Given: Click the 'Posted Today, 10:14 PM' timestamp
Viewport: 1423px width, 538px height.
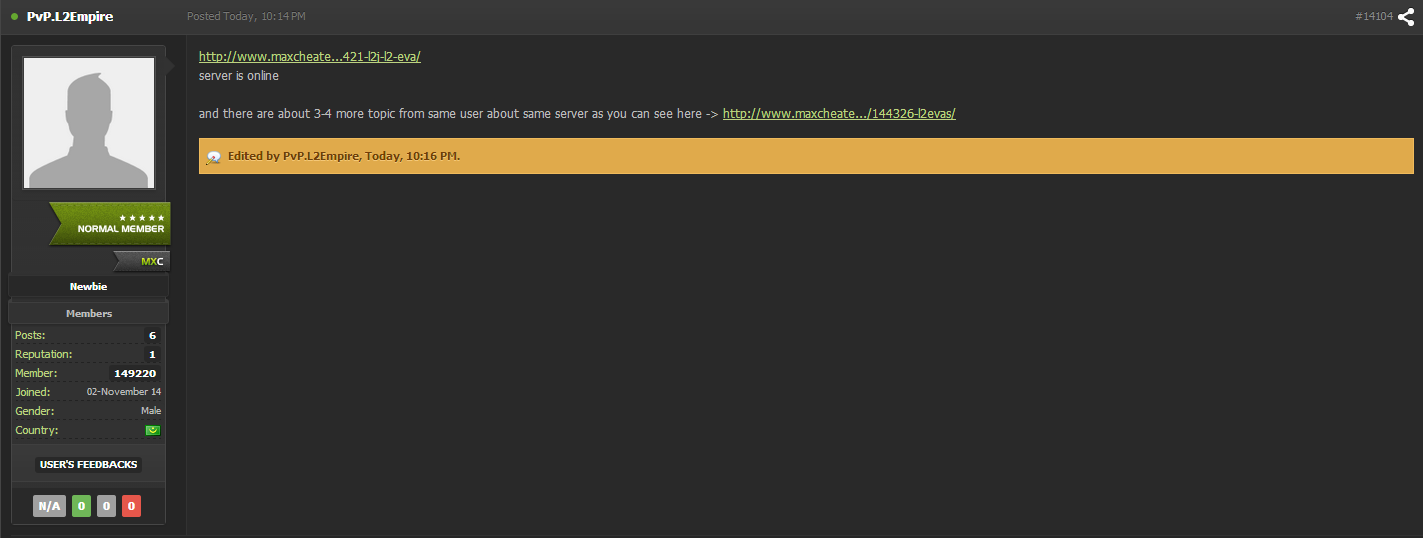Looking at the screenshot, I should tap(246, 17).
